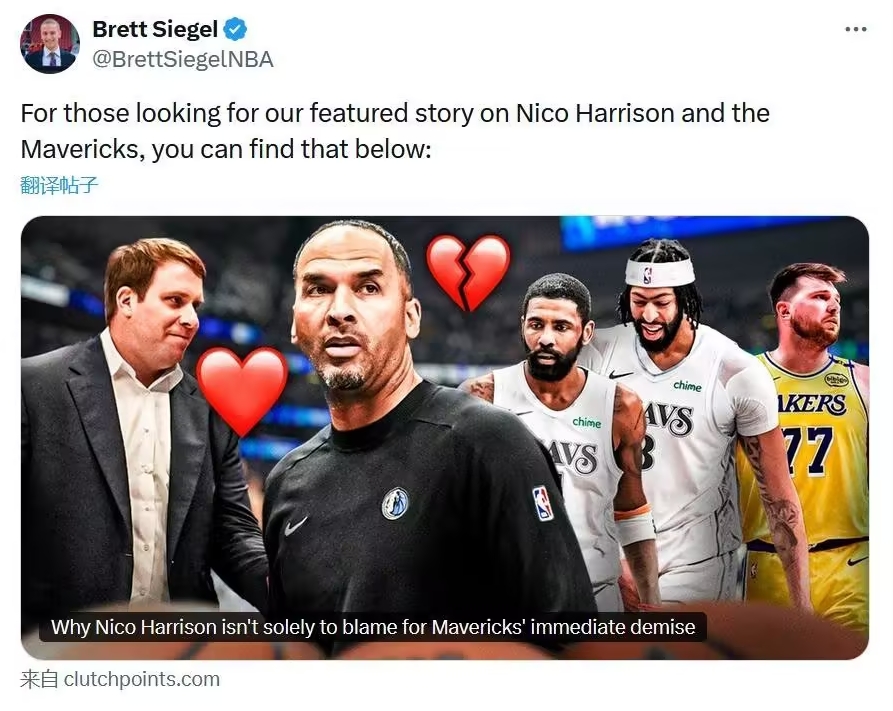Click the blue verified badge
Viewport: 893px width, 711px height.
tap(237, 29)
